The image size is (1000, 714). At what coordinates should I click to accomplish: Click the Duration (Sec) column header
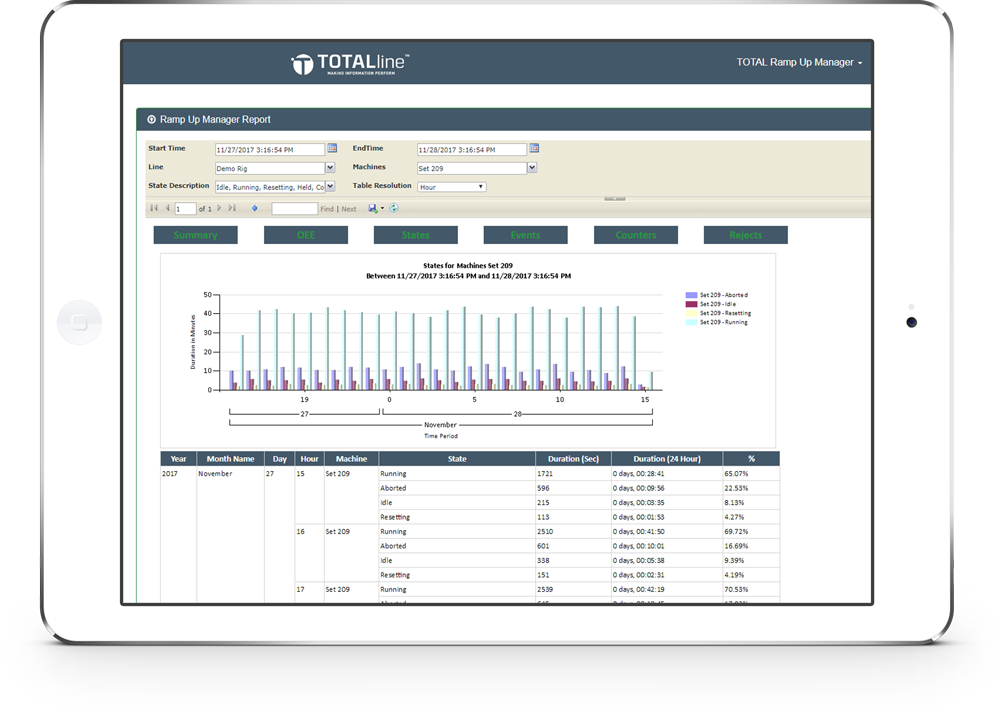click(x=573, y=459)
